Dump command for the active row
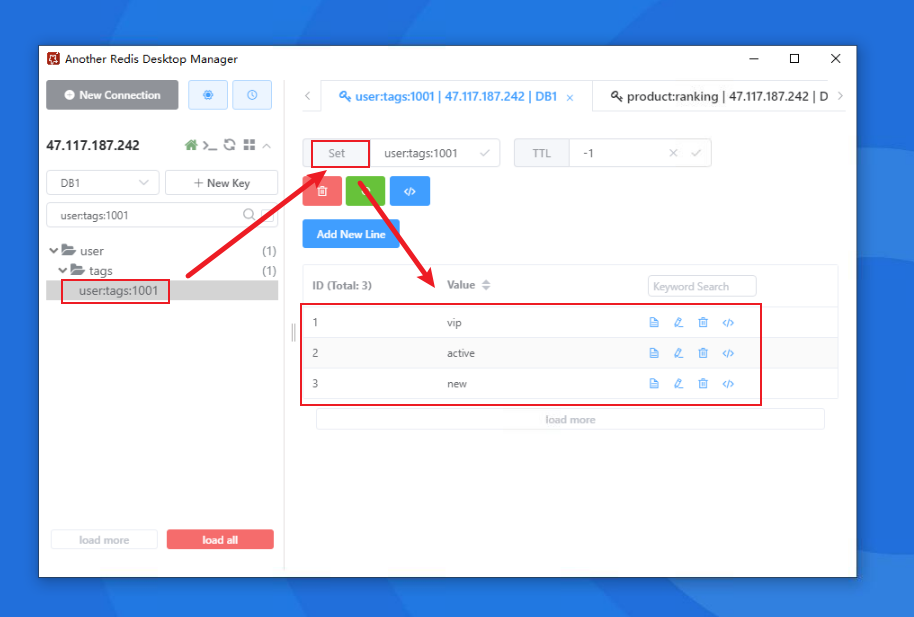This screenshot has height=617, width=914. point(728,353)
